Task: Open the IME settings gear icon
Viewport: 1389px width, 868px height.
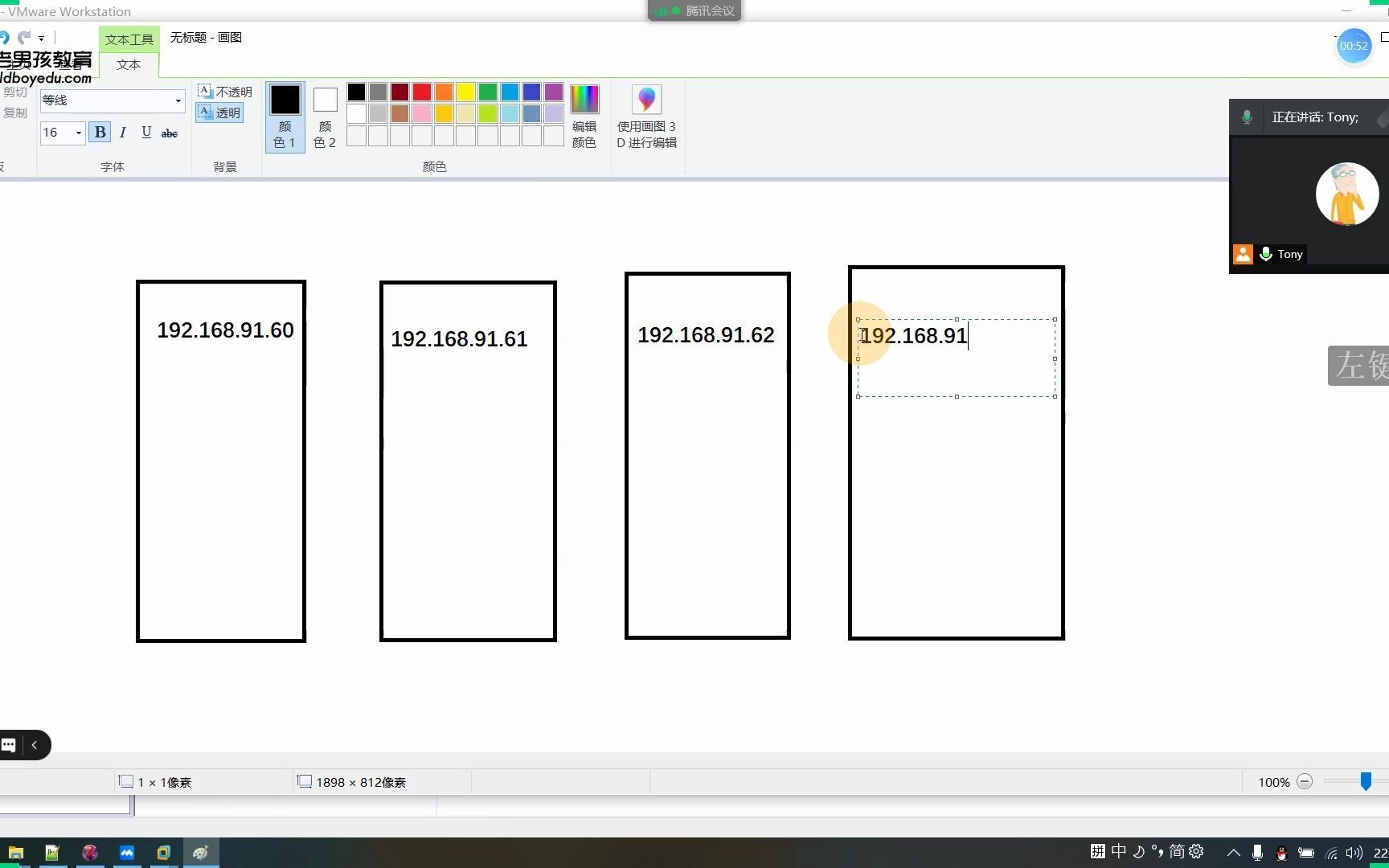Action: coord(1197,851)
